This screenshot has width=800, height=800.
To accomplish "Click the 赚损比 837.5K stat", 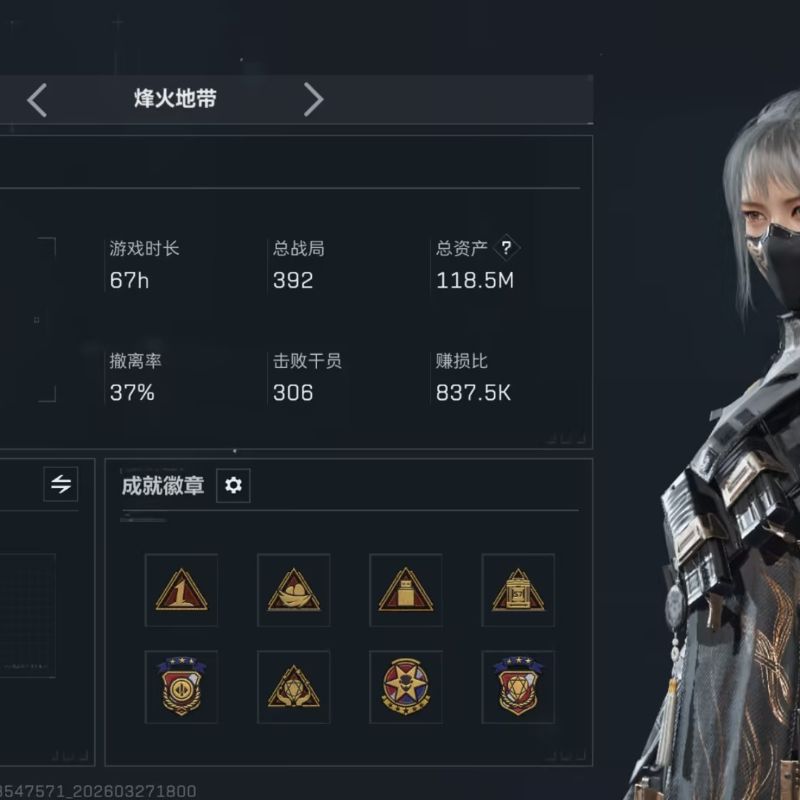I will [x=473, y=378].
